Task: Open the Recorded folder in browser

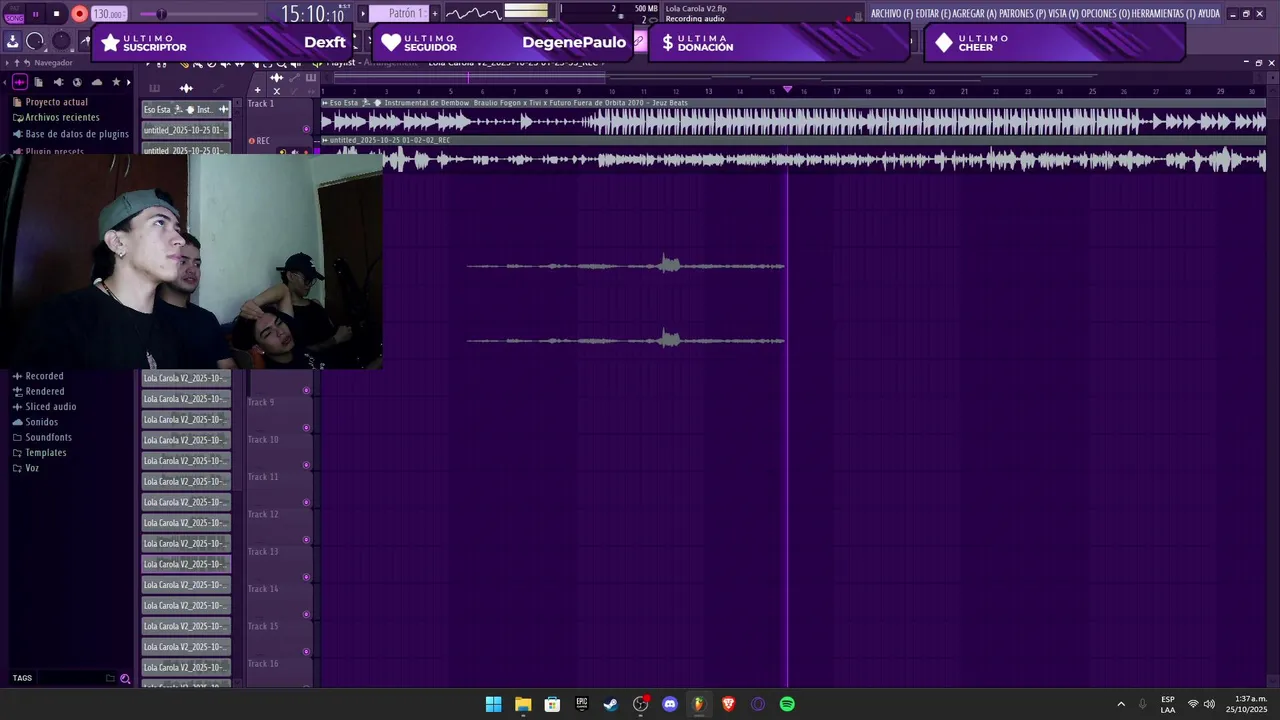Action: tap(38, 376)
